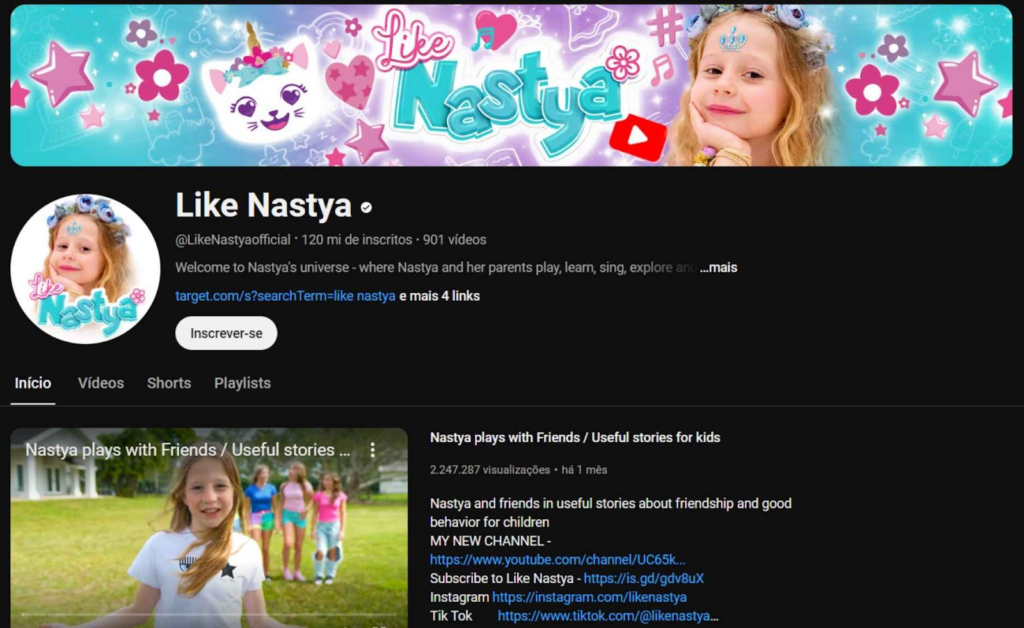Open the Shorts tab
The width and height of the screenshot is (1024, 628).
point(169,383)
